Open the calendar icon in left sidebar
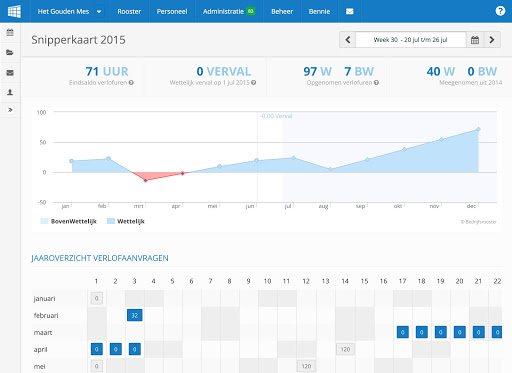The height and width of the screenshot is (373, 512). coord(10,32)
